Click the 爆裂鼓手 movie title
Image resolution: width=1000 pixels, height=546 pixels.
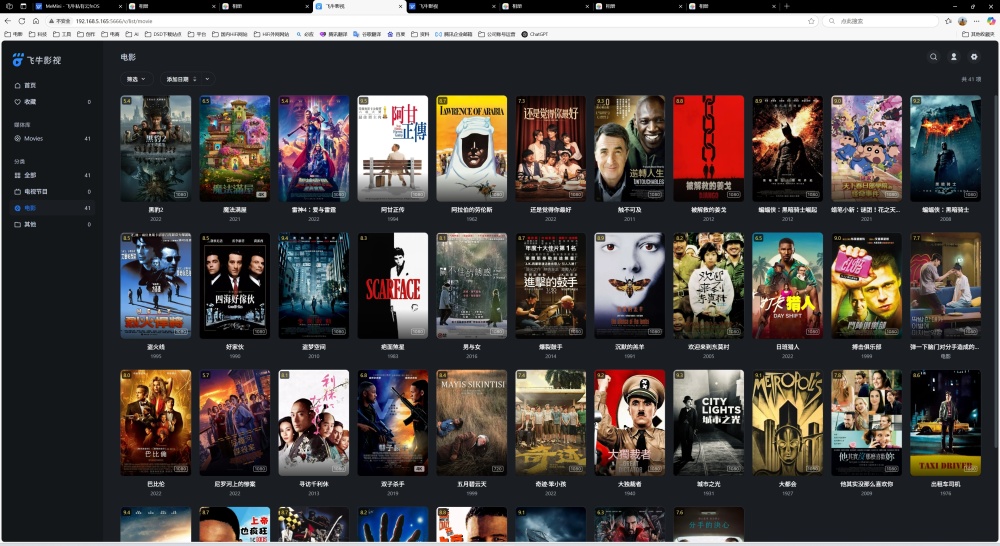click(550, 347)
